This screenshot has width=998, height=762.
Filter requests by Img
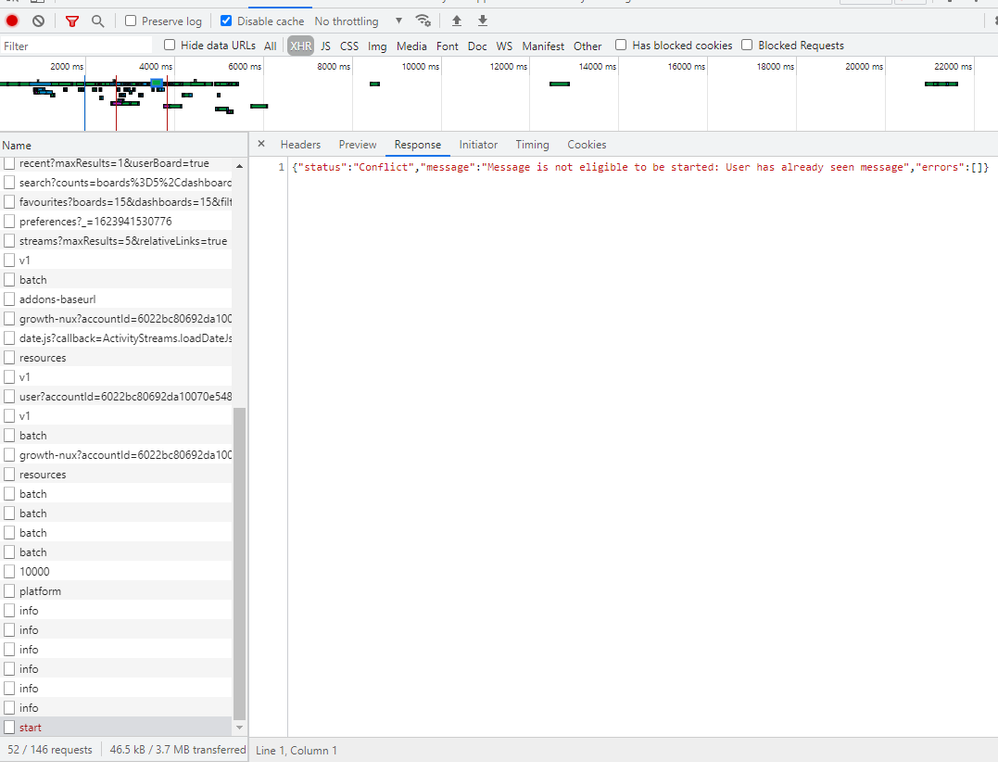(377, 46)
